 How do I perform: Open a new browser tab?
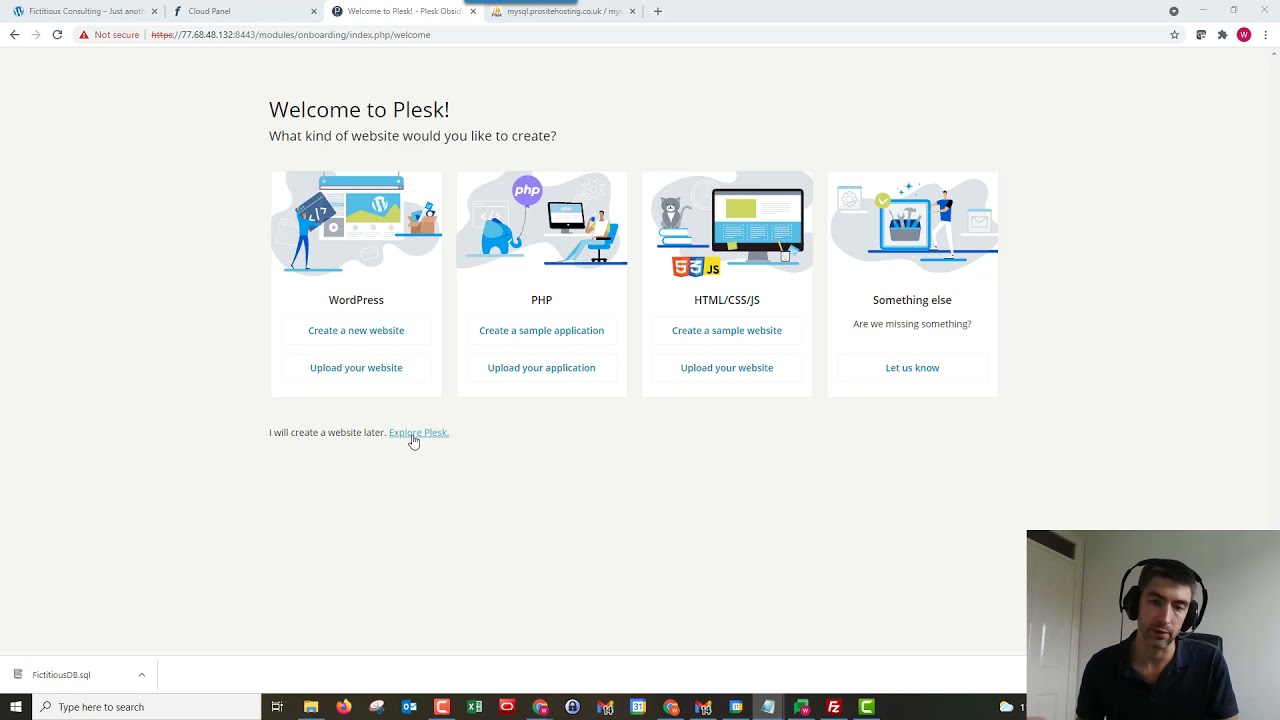[x=657, y=11]
